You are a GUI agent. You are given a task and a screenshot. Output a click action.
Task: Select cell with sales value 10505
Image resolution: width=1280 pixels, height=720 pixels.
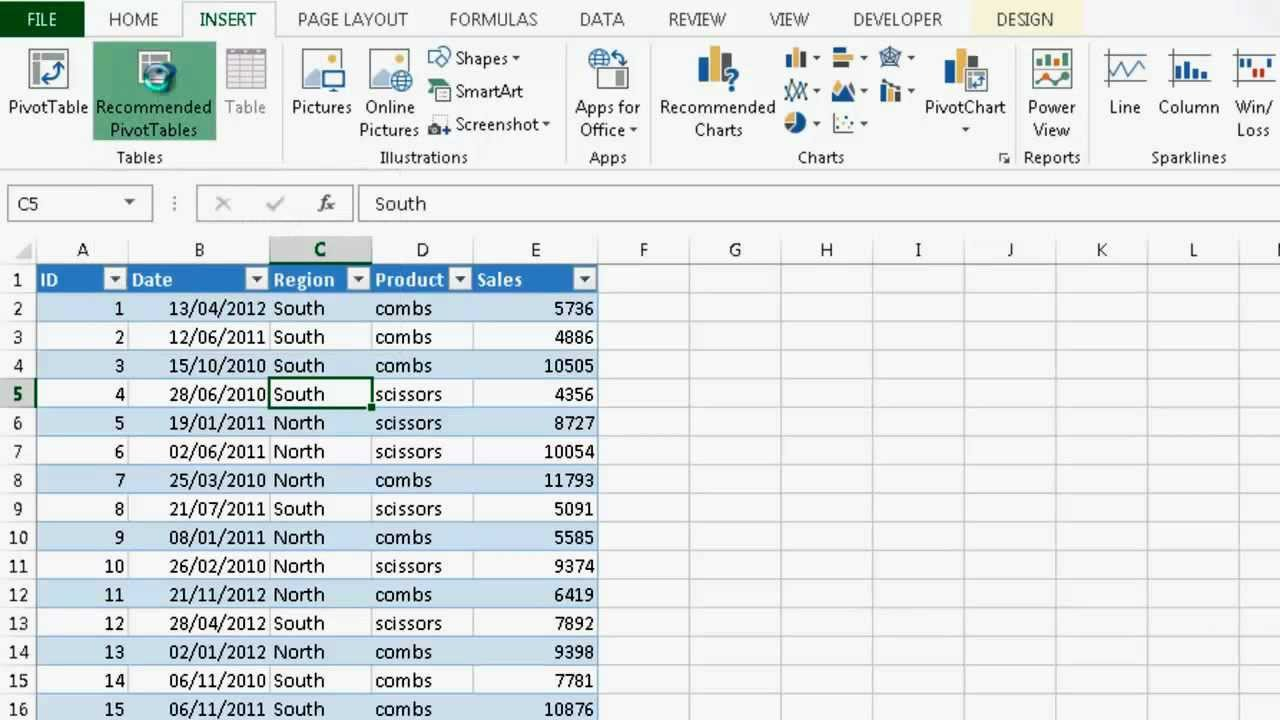(535, 366)
